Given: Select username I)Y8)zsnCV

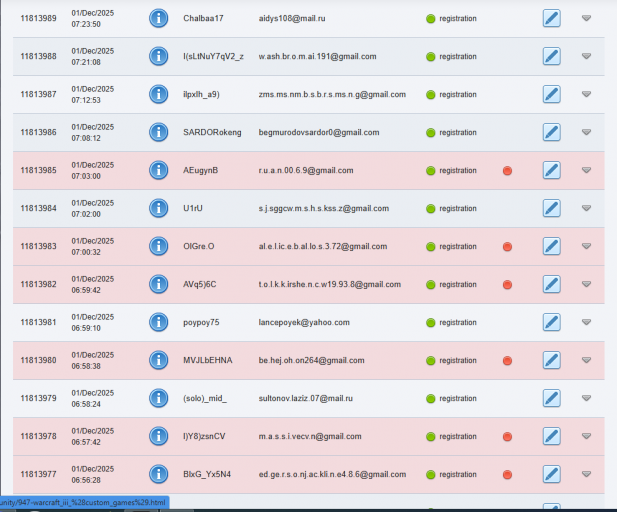Looking at the screenshot, I should click(204, 436).
